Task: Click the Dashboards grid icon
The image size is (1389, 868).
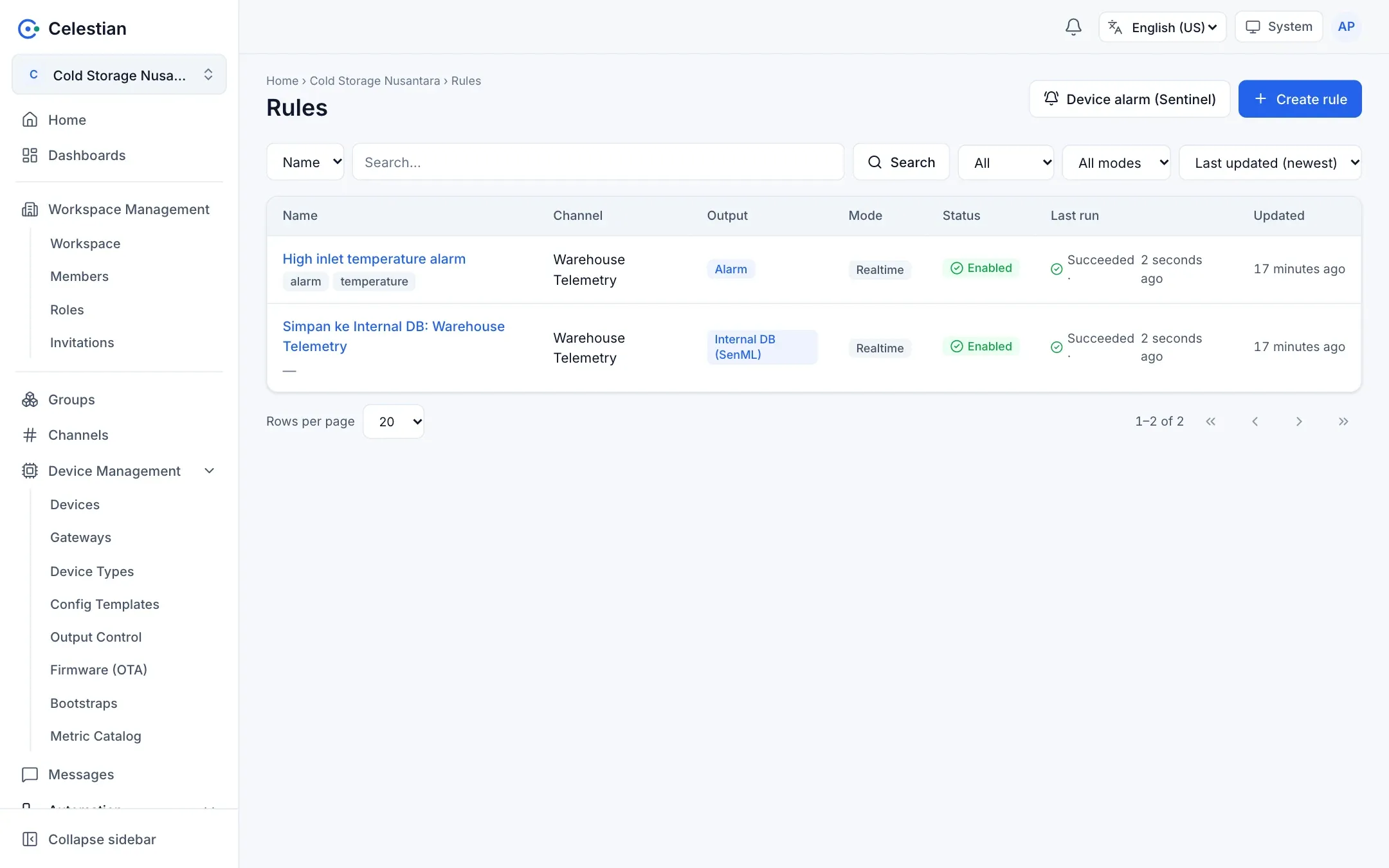Action: 30,155
